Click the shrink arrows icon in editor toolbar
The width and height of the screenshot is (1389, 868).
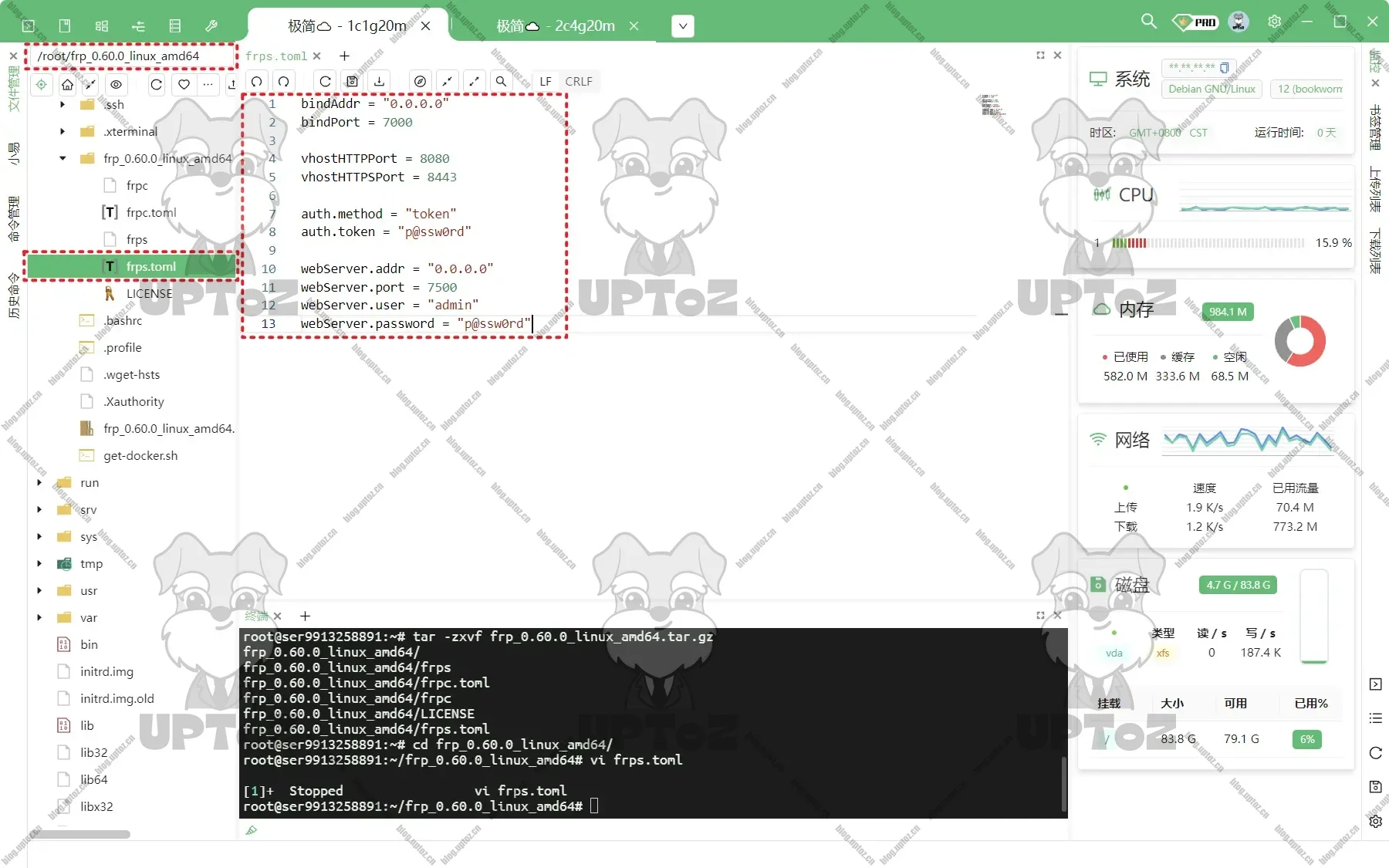(447, 81)
